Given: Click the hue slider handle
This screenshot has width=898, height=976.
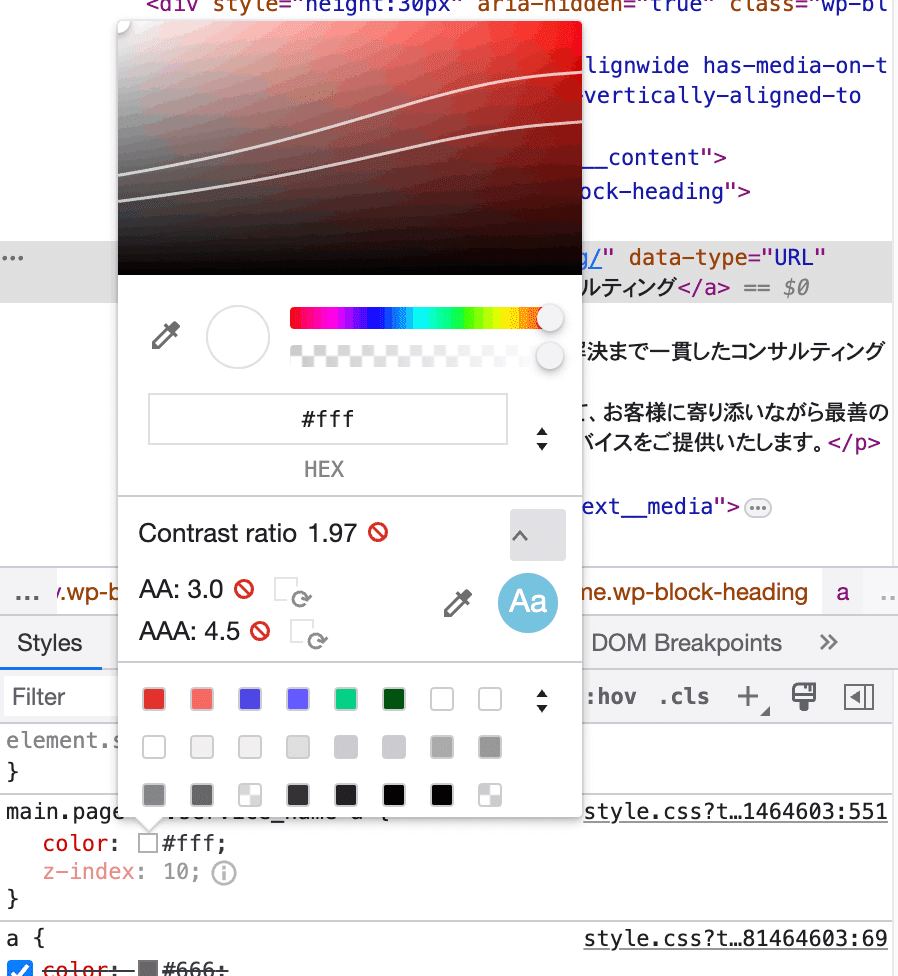Looking at the screenshot, I should (550, 317).
